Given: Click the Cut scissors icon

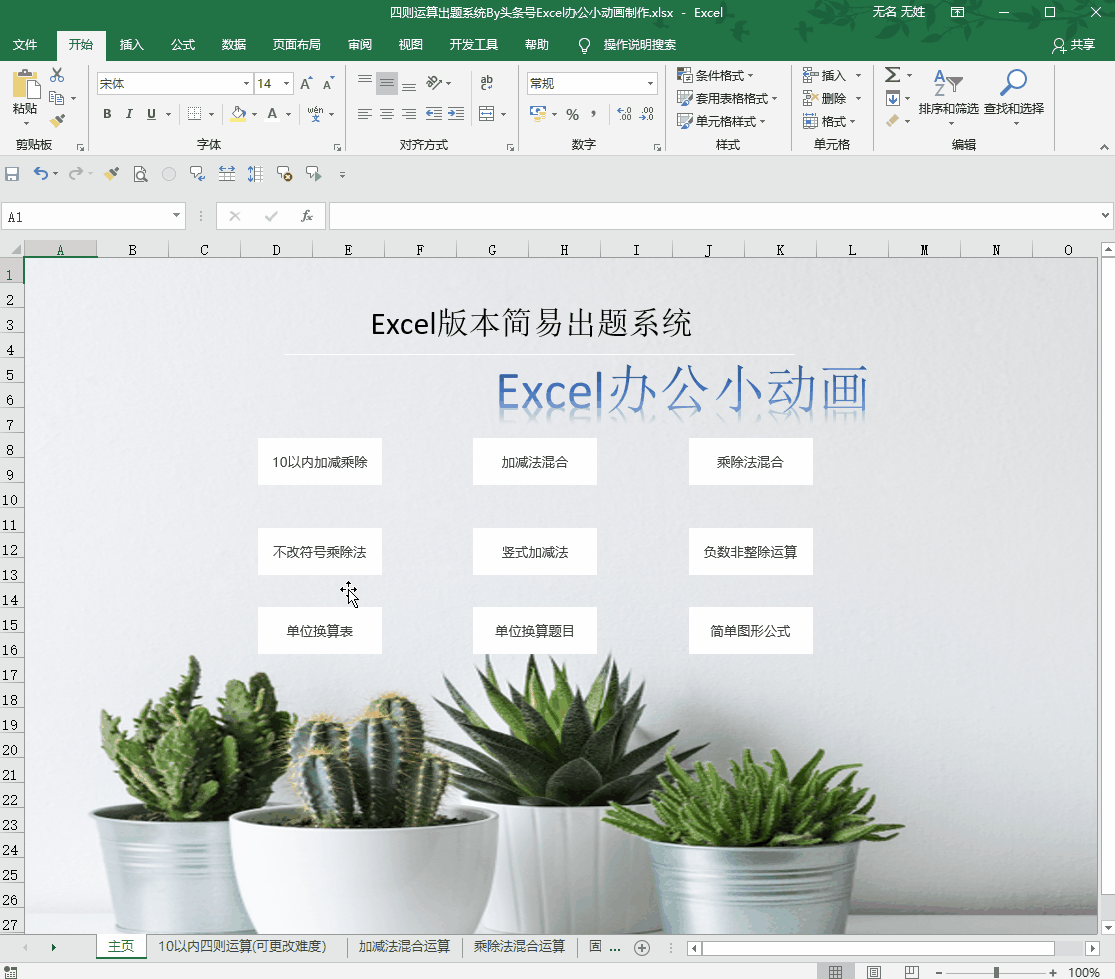Looking at the screenshot, I should [x=57, y=75].
